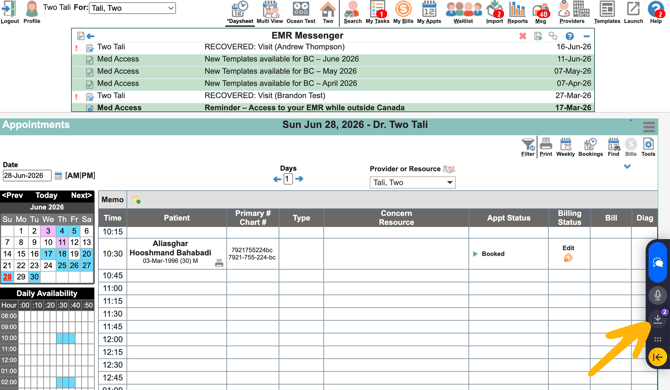Open the Reports chart icon
Image resolution: width=670 pixels, height=390 pixels.
point(517,12)
